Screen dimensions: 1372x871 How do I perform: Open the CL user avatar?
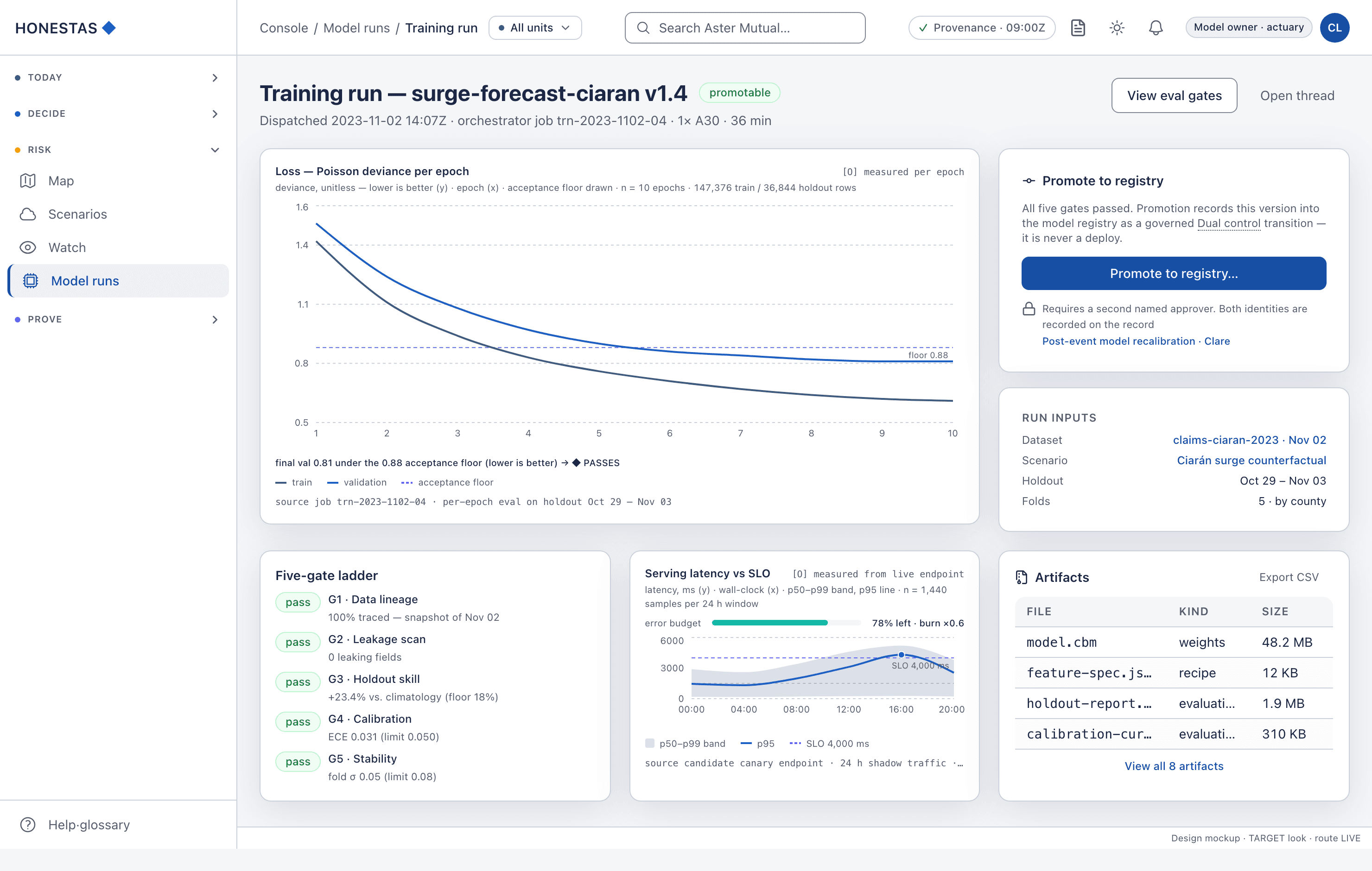[x=1334, y=27]
